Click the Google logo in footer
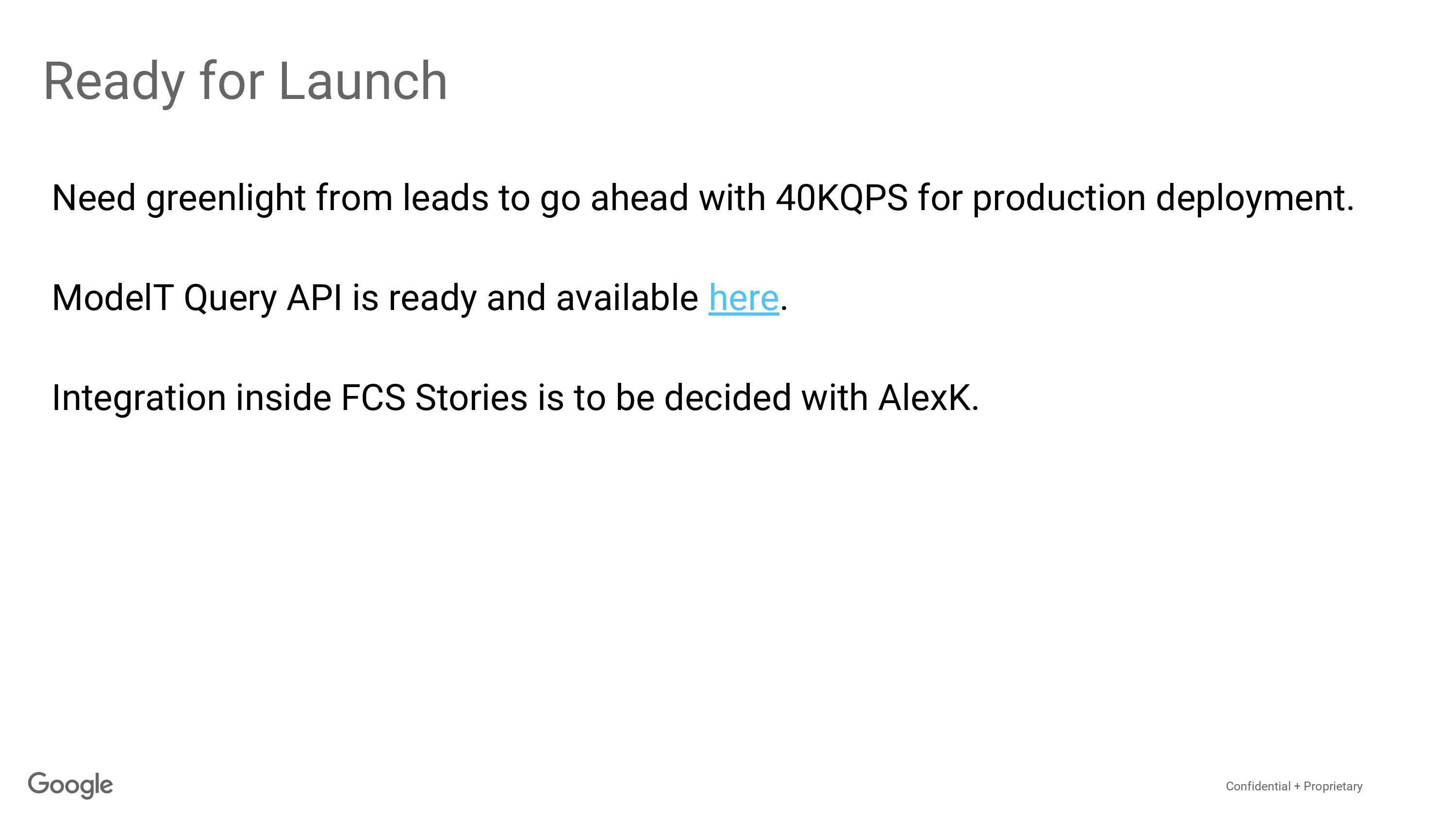 [71, 785]
